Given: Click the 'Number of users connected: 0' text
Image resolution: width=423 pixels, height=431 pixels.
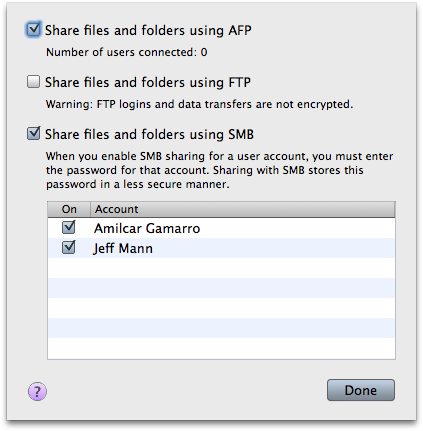Looking at the screenshot, I should (127, 52).
